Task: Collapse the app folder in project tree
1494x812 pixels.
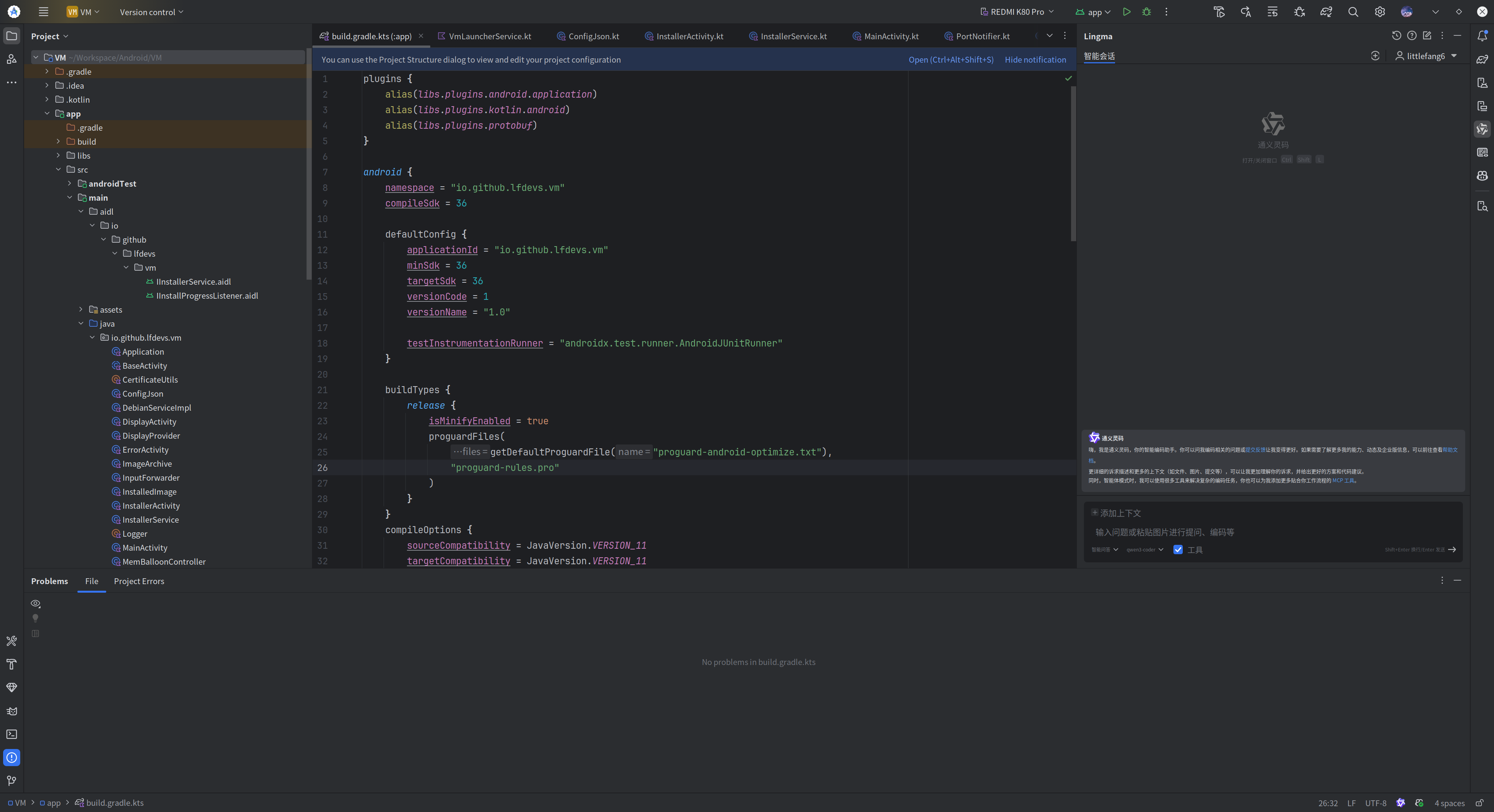Action: coord(47,114)
